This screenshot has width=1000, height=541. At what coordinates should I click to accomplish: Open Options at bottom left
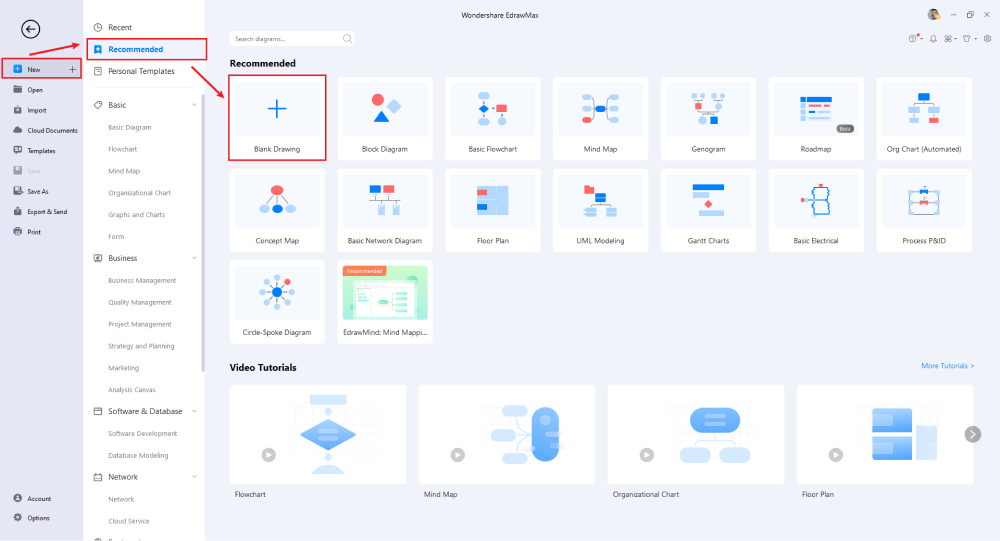point(38,518)
